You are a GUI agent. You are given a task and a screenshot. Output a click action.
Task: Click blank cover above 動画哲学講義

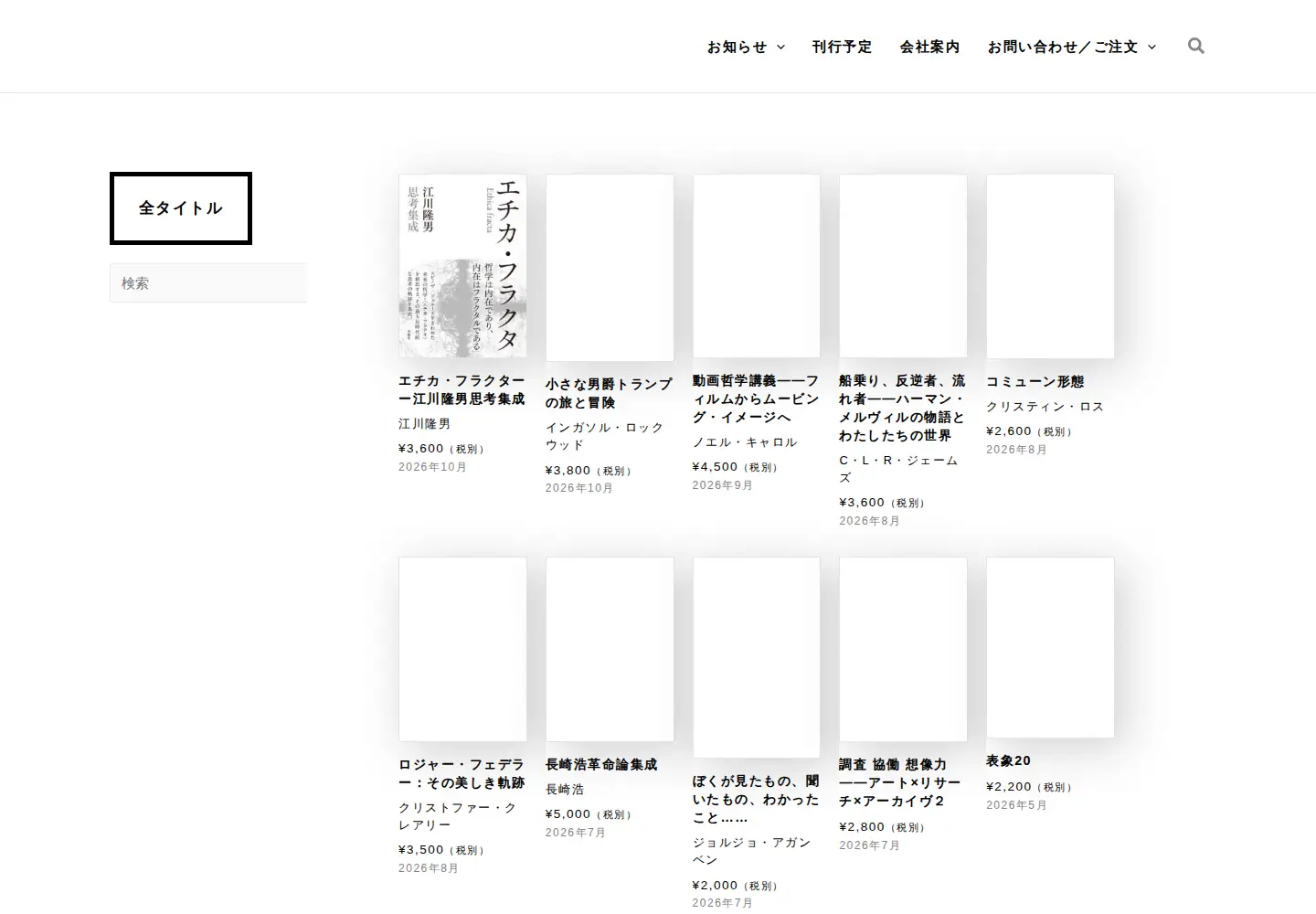pyautogui.click(x=757, y=266)
